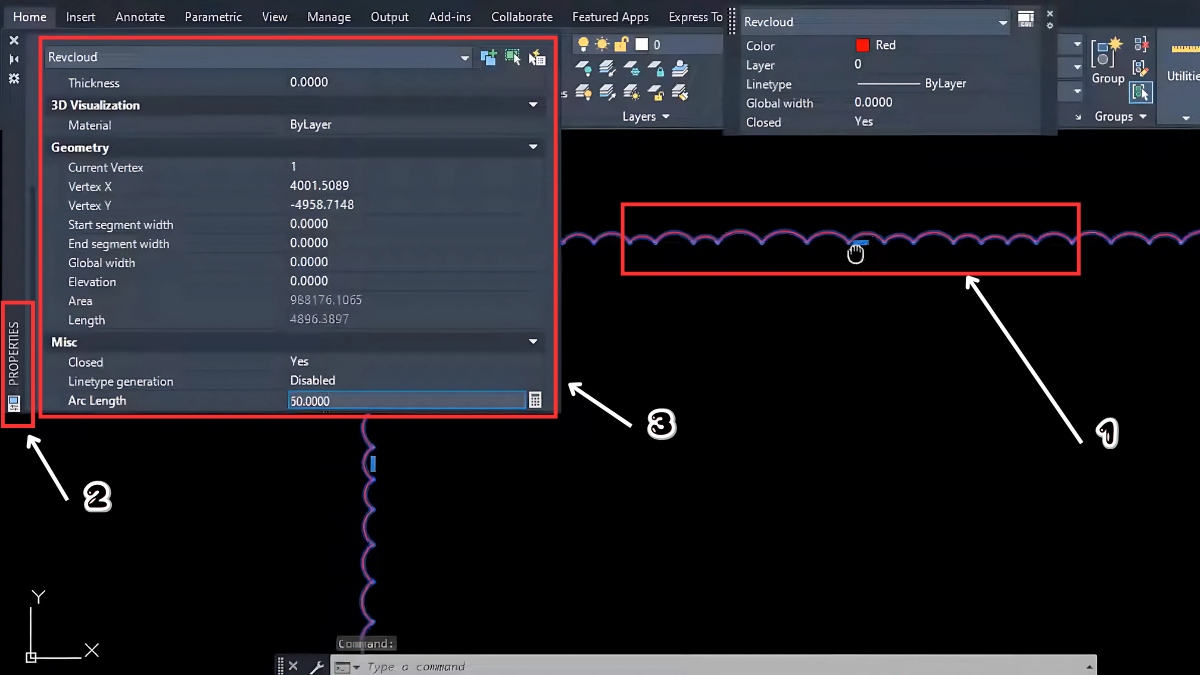Click the Type a command input

tap(415, 666)
